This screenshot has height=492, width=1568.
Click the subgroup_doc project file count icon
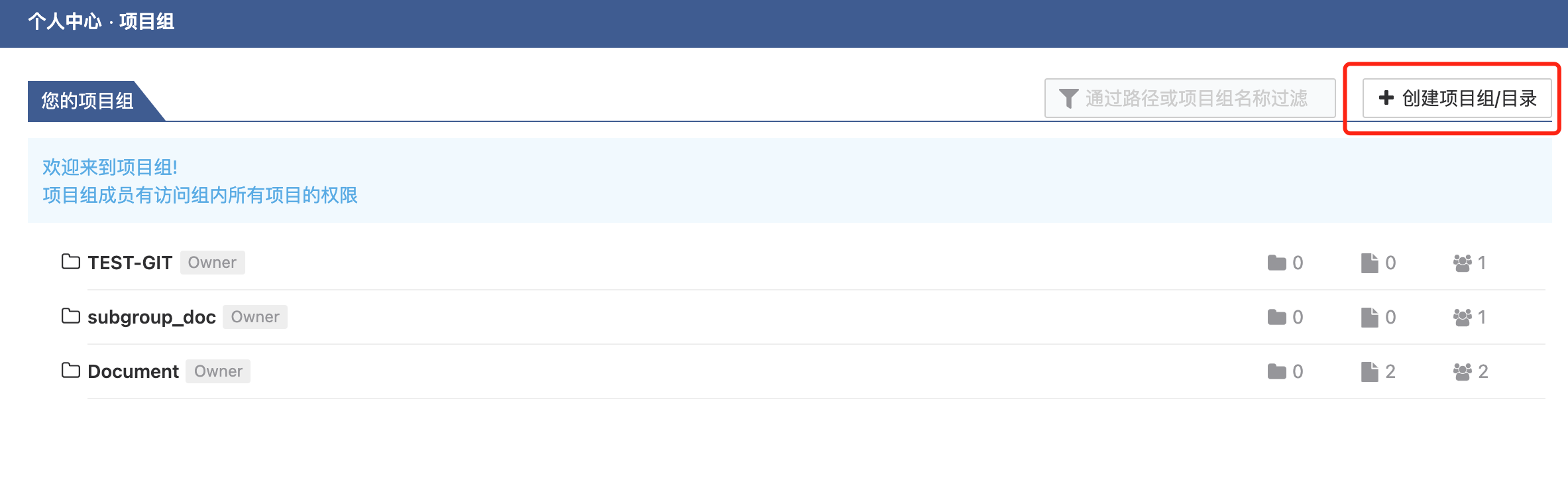point(1369,318)
